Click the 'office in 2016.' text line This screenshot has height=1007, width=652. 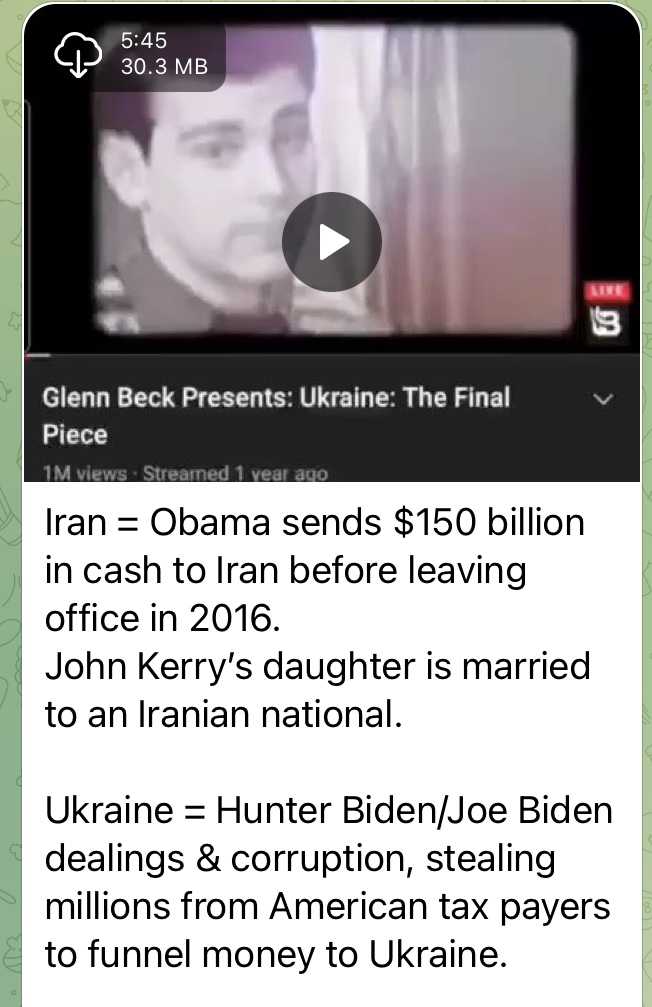pos(163,618)
